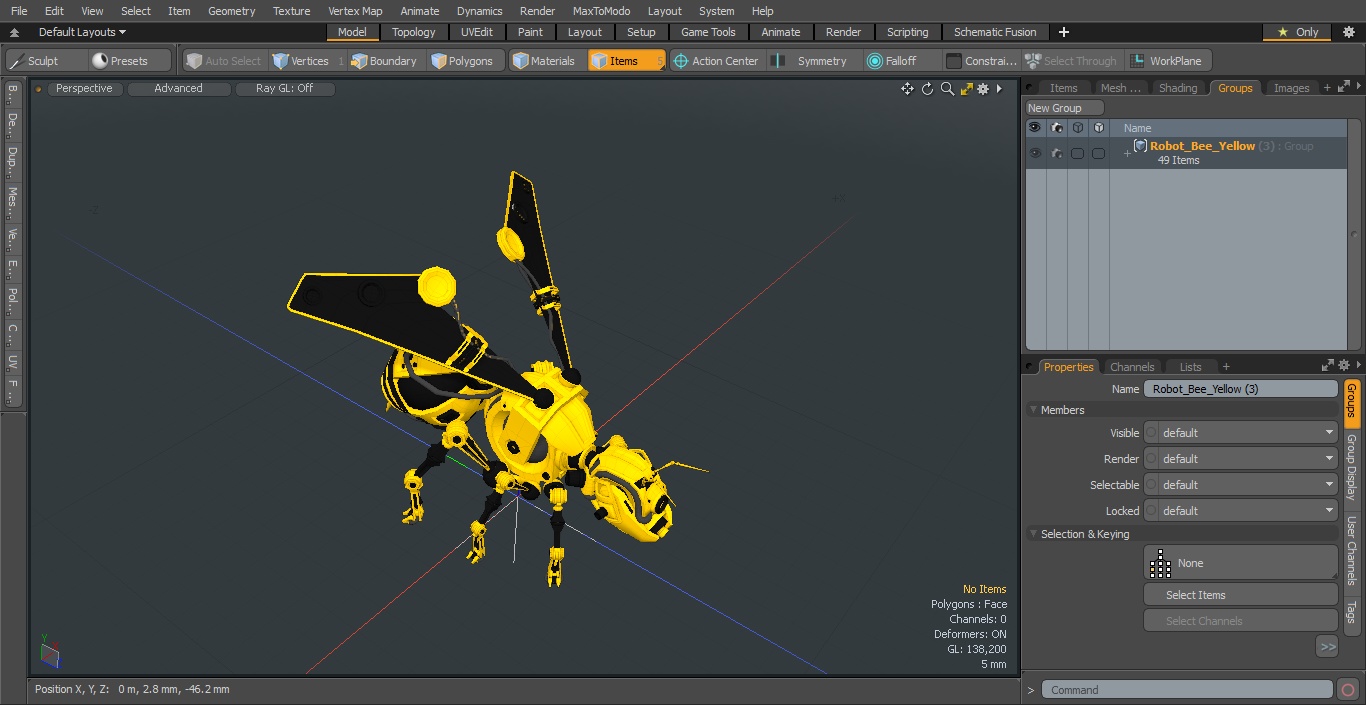
Task: Toggle Select Through
Action: click(1072, 61)
